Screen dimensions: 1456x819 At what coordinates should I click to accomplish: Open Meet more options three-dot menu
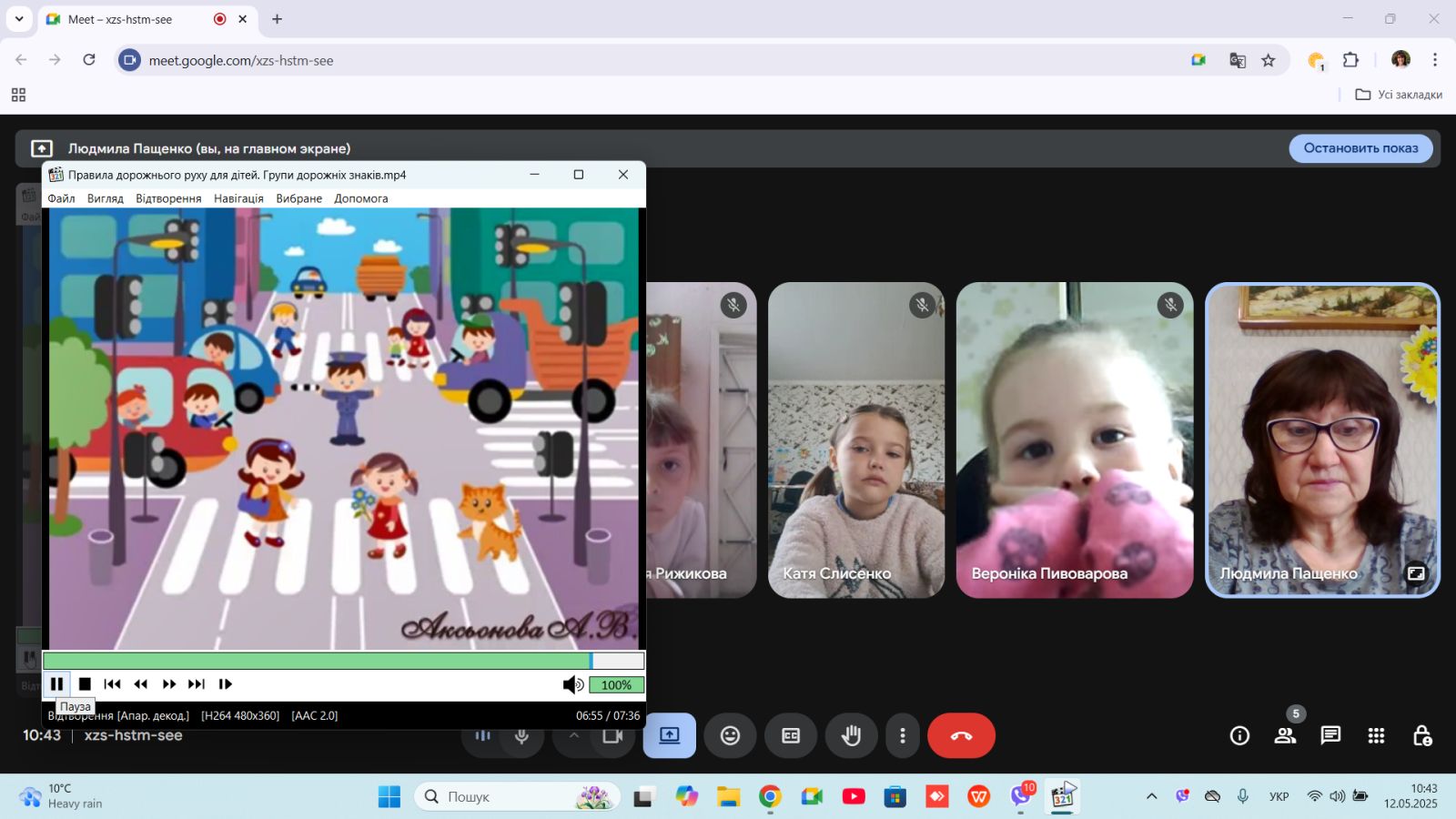903,735
